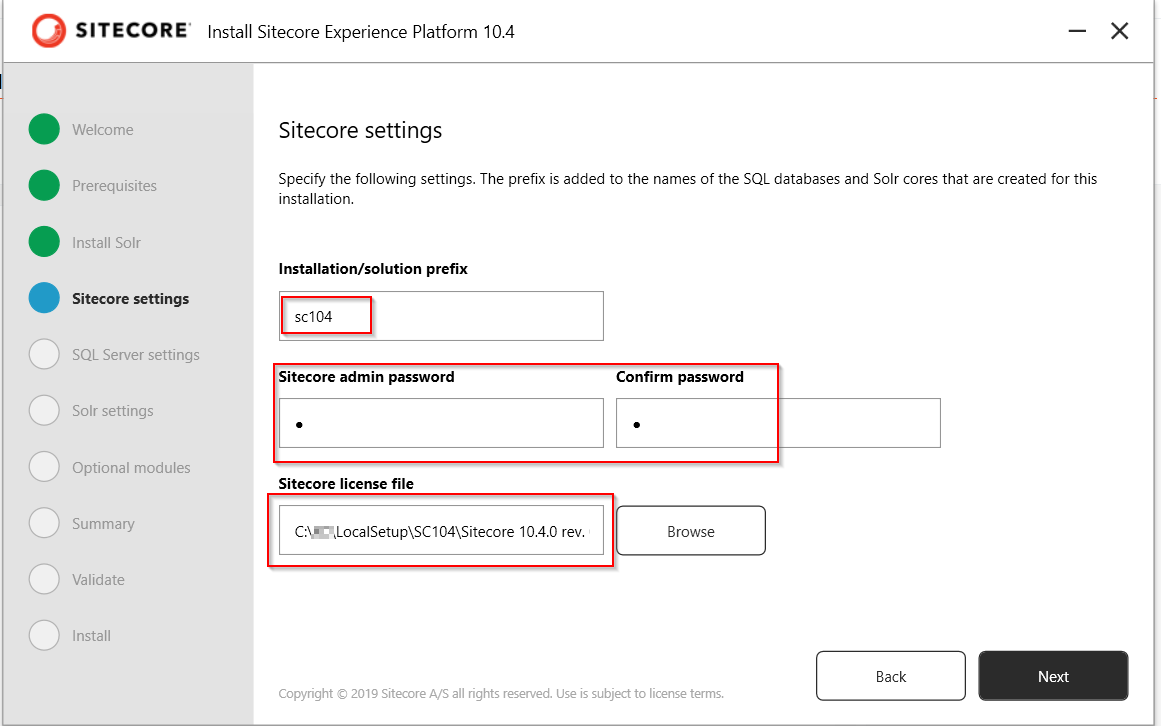Focus the Confirm password field

(778, 423)
